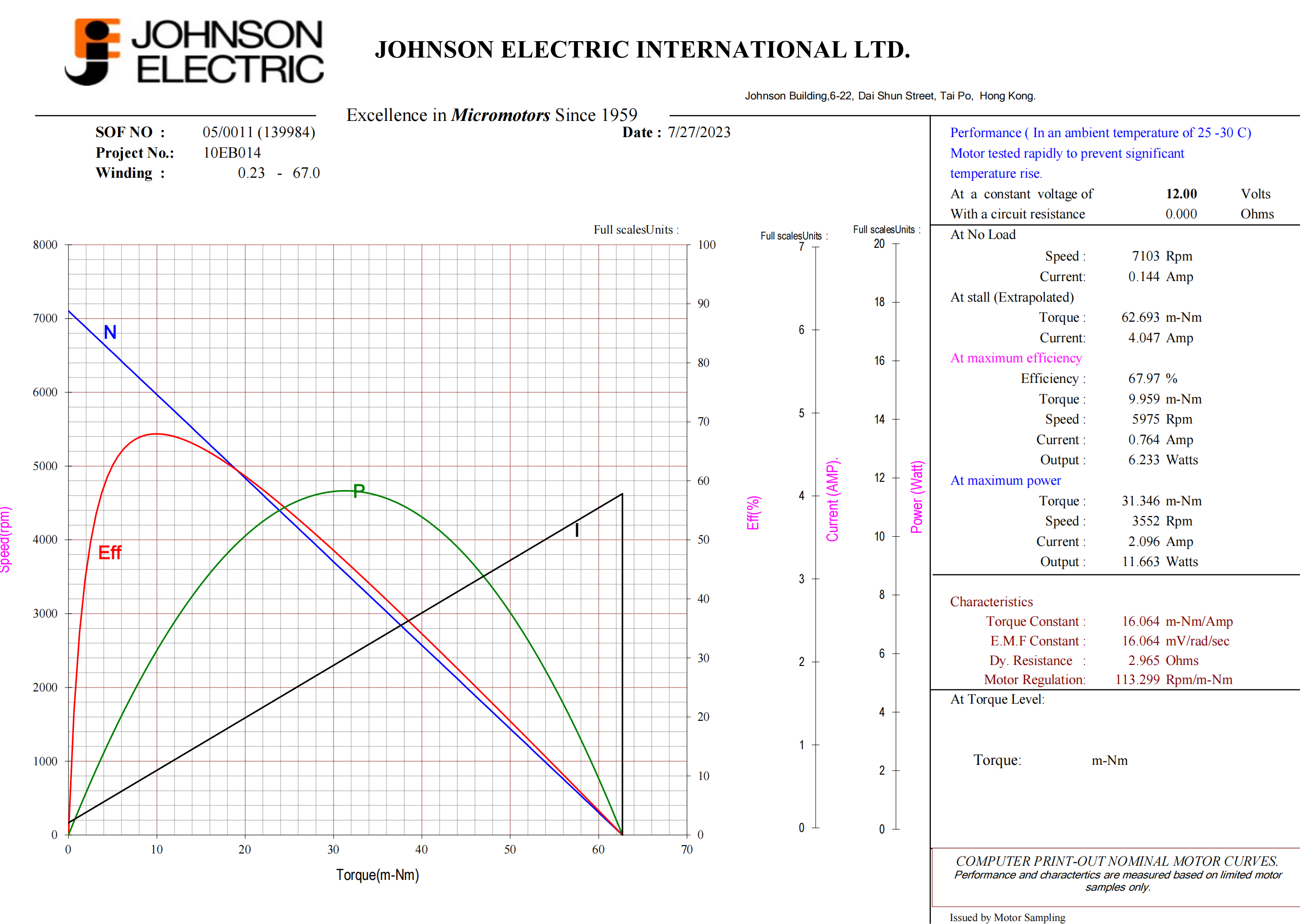Click the unit text "mV/rad/sec"

[x=1197, y=641]
